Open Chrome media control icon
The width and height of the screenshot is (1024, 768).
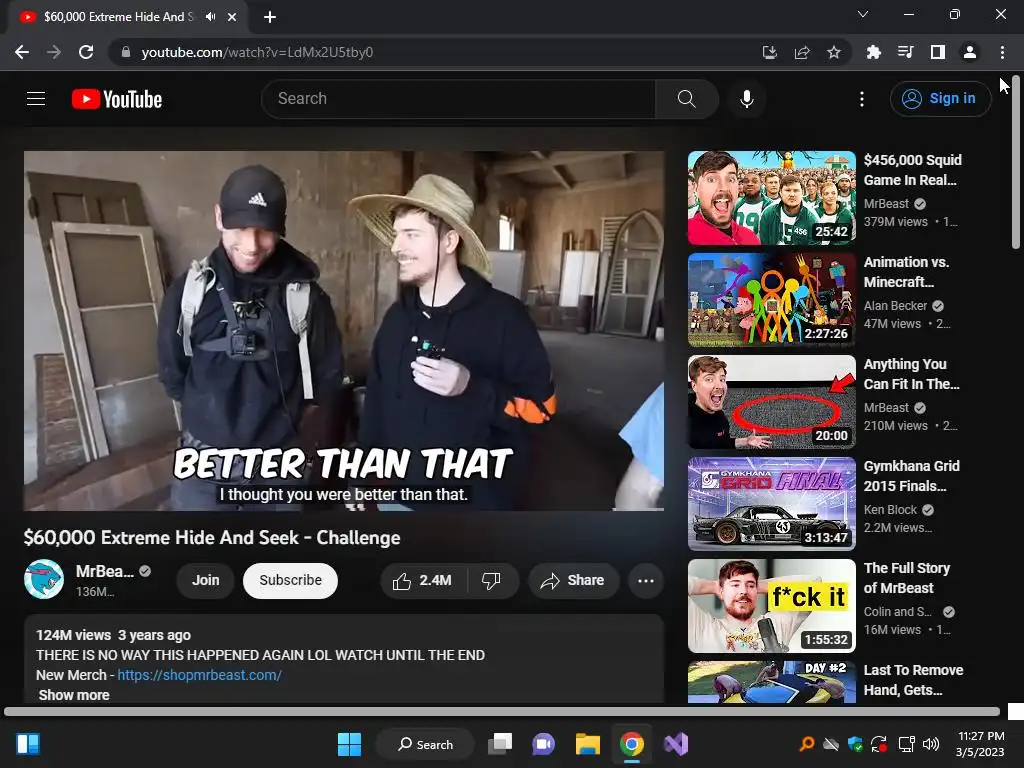click(905, 52)
